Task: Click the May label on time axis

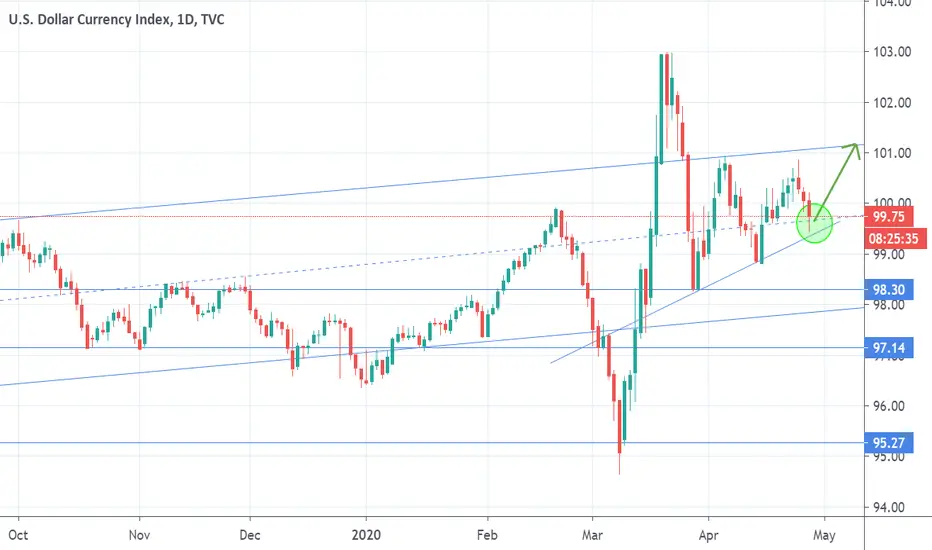Action: point(824,535)
